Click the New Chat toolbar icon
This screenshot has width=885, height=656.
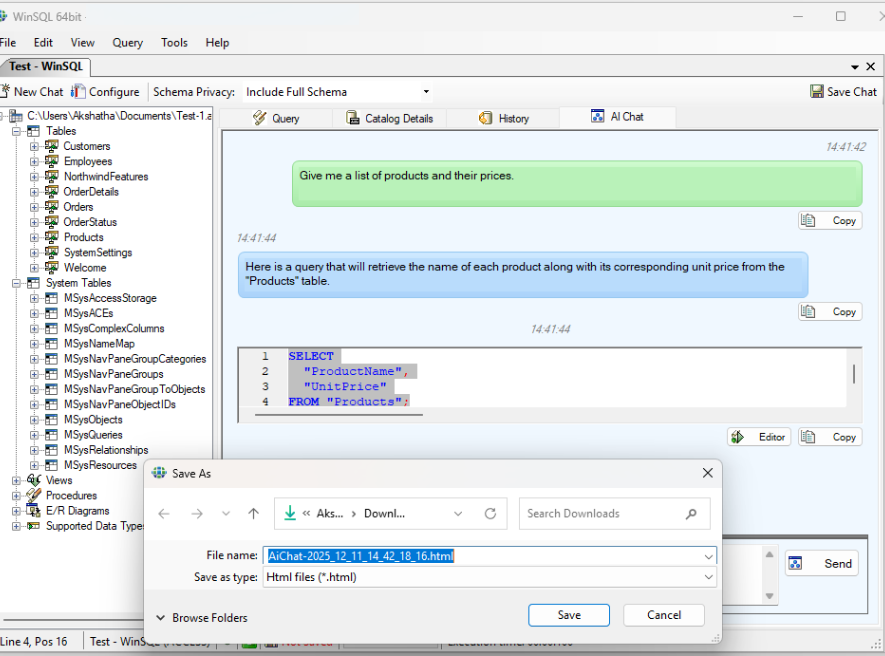pyautogui.click(x=6, y=92)
